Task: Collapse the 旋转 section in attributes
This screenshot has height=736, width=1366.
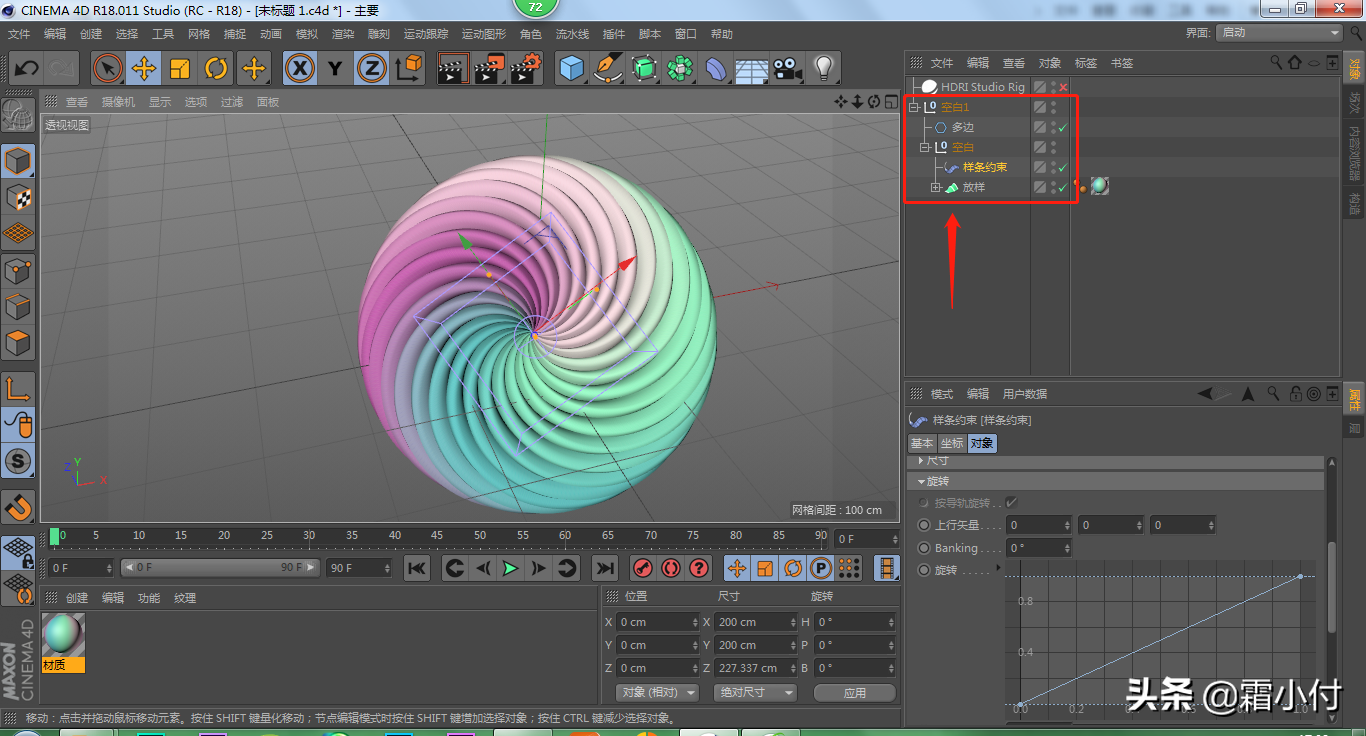Action: [922, 481]
